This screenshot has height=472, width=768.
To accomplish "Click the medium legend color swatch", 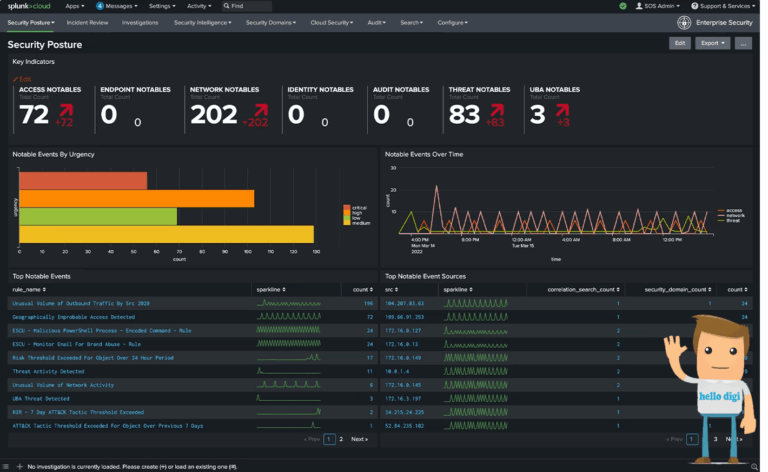I will [x=347, y=223].
